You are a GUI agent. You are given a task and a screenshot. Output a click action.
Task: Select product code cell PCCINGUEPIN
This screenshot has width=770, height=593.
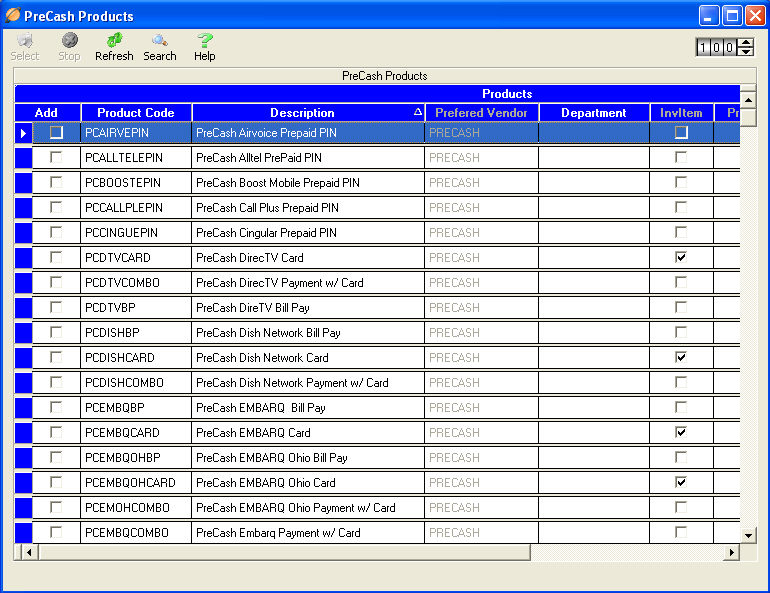click(x=136, y=233)
